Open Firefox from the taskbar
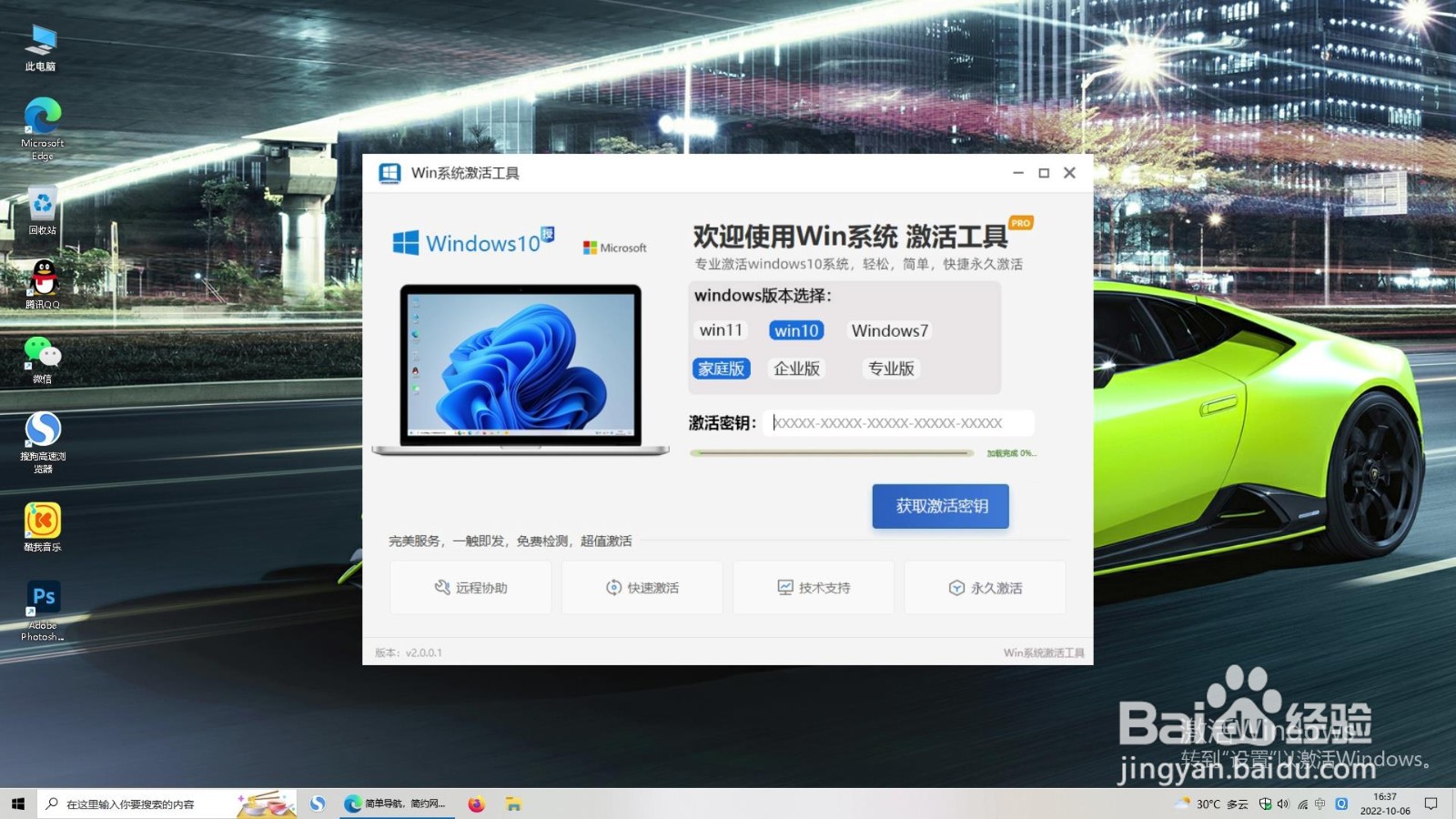1456x819 pixels. pos(476,804)
